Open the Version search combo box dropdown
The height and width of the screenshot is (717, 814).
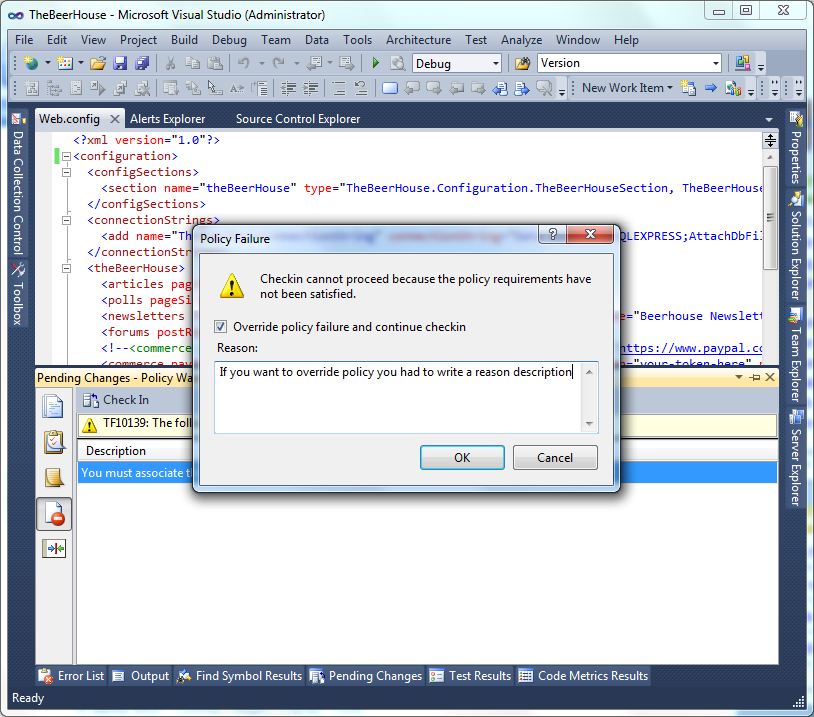716,63
